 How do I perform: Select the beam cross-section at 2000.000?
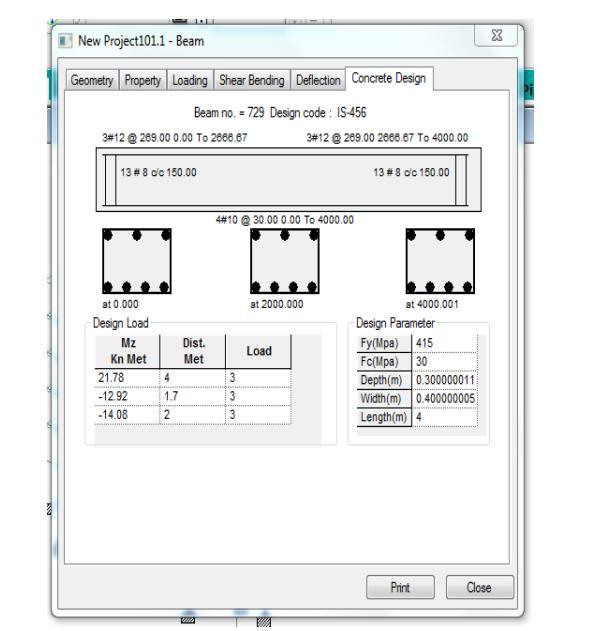[285, 261]
